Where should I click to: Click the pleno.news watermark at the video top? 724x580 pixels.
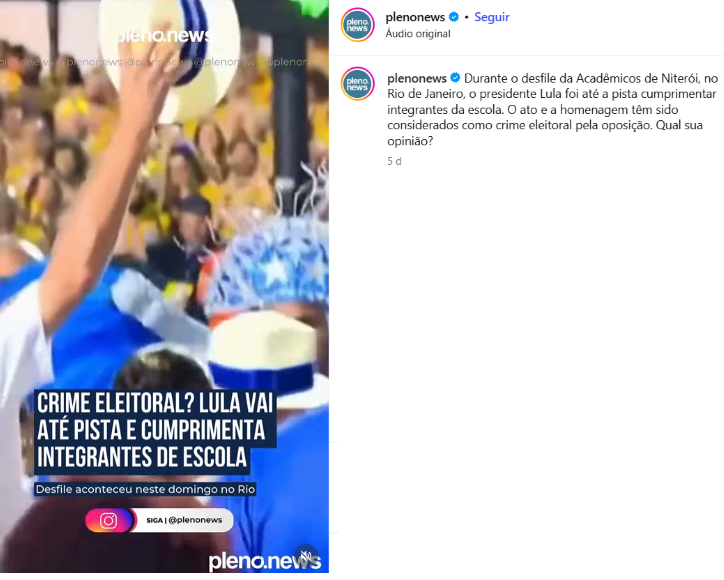point(165,36)
